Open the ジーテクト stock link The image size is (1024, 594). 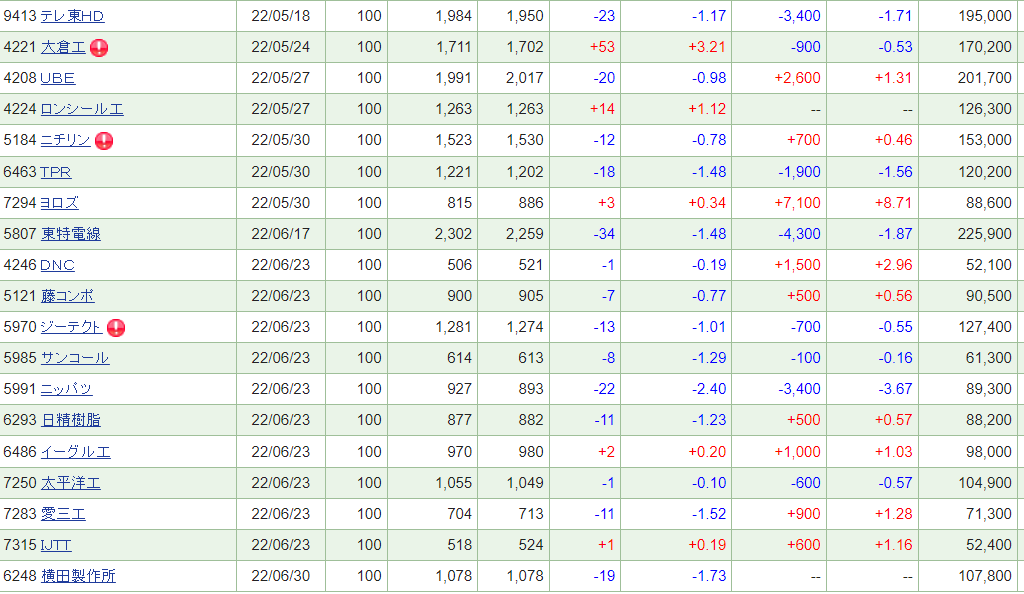click(x=71, y=327)
